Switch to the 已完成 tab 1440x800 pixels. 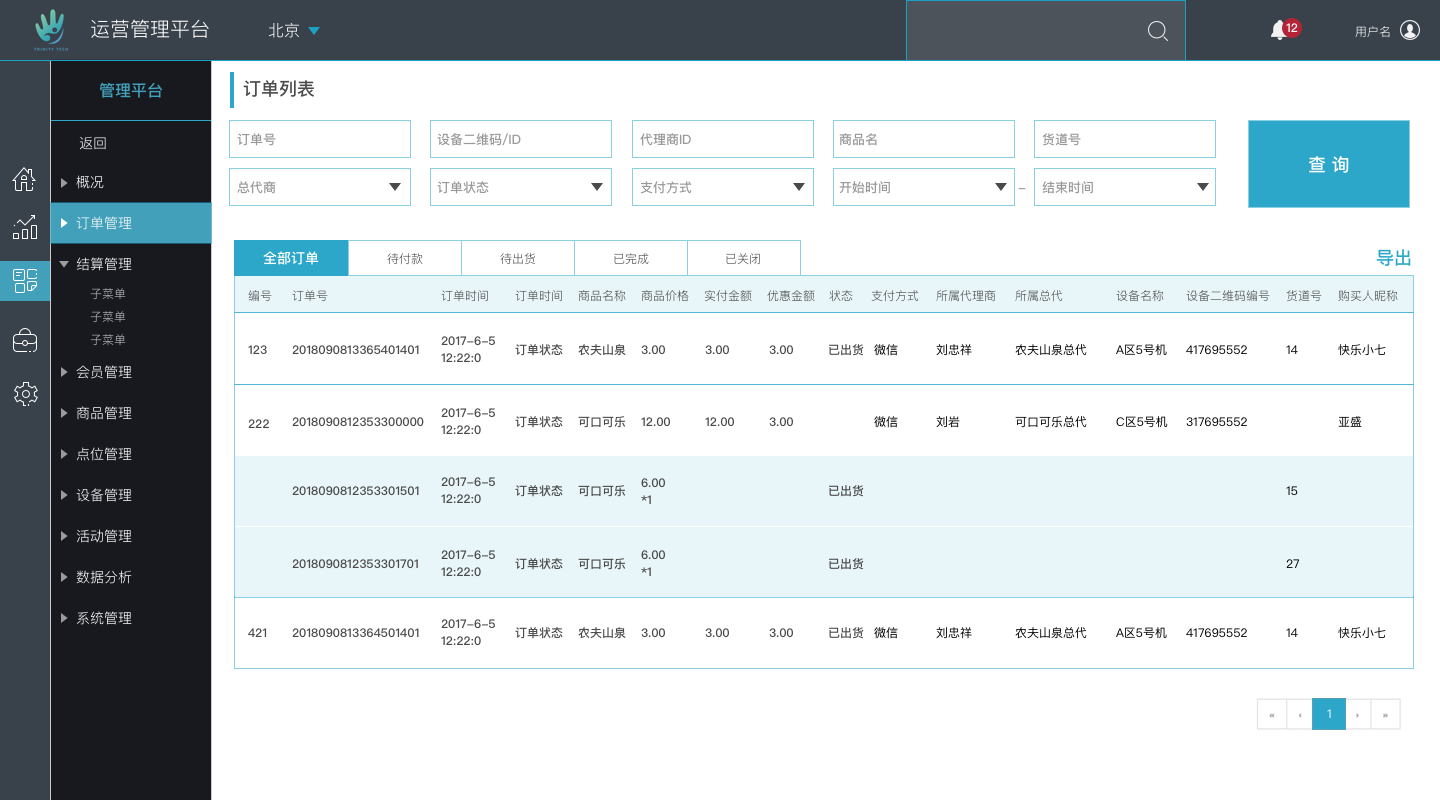click(x=631, y=258)
